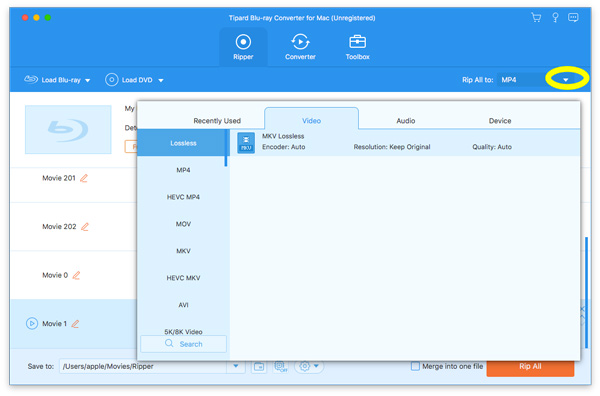This screenshot has width=600, height=396.
Task: Switch to the Audio tab
Action: 406,121
